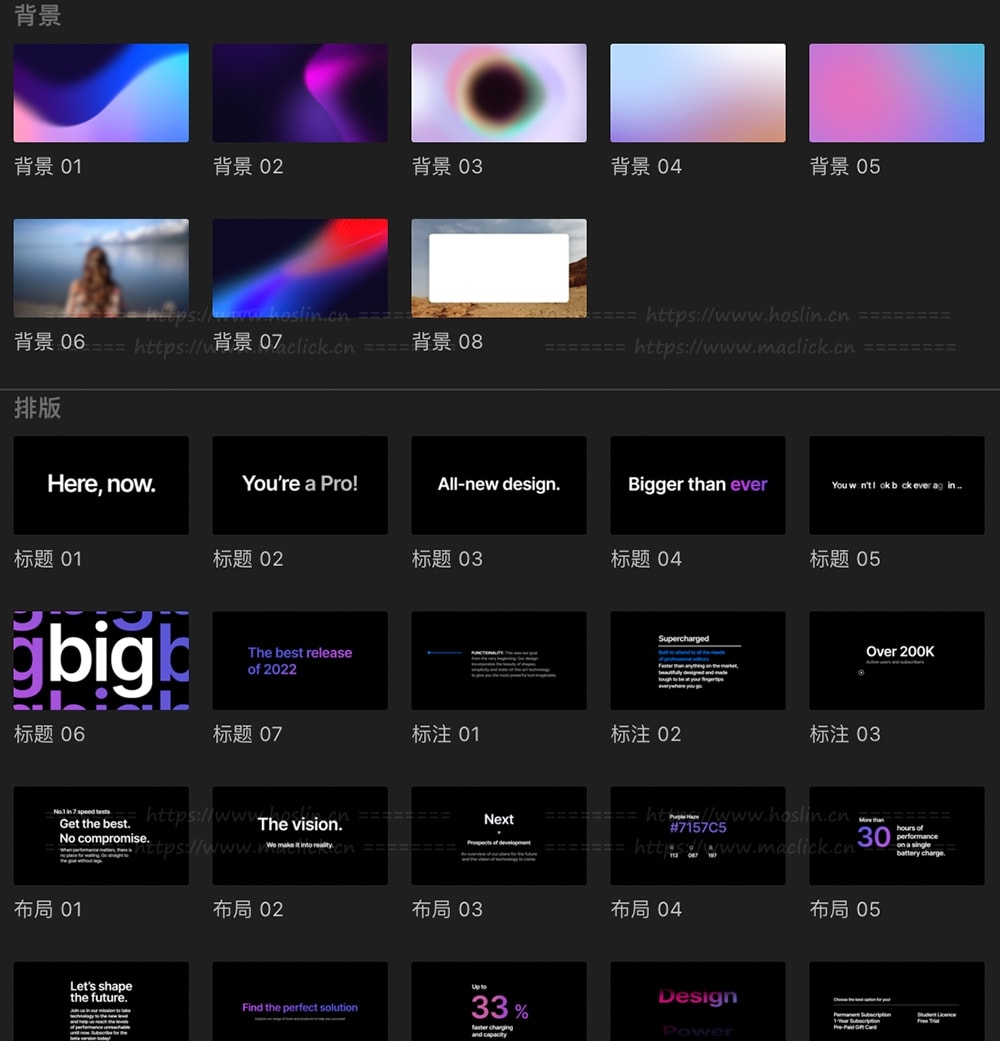This screenshot has height=1041, width=1000.
Task: Choose the 背景 06 blurred woman thumbnail
Action: point(101,268)
